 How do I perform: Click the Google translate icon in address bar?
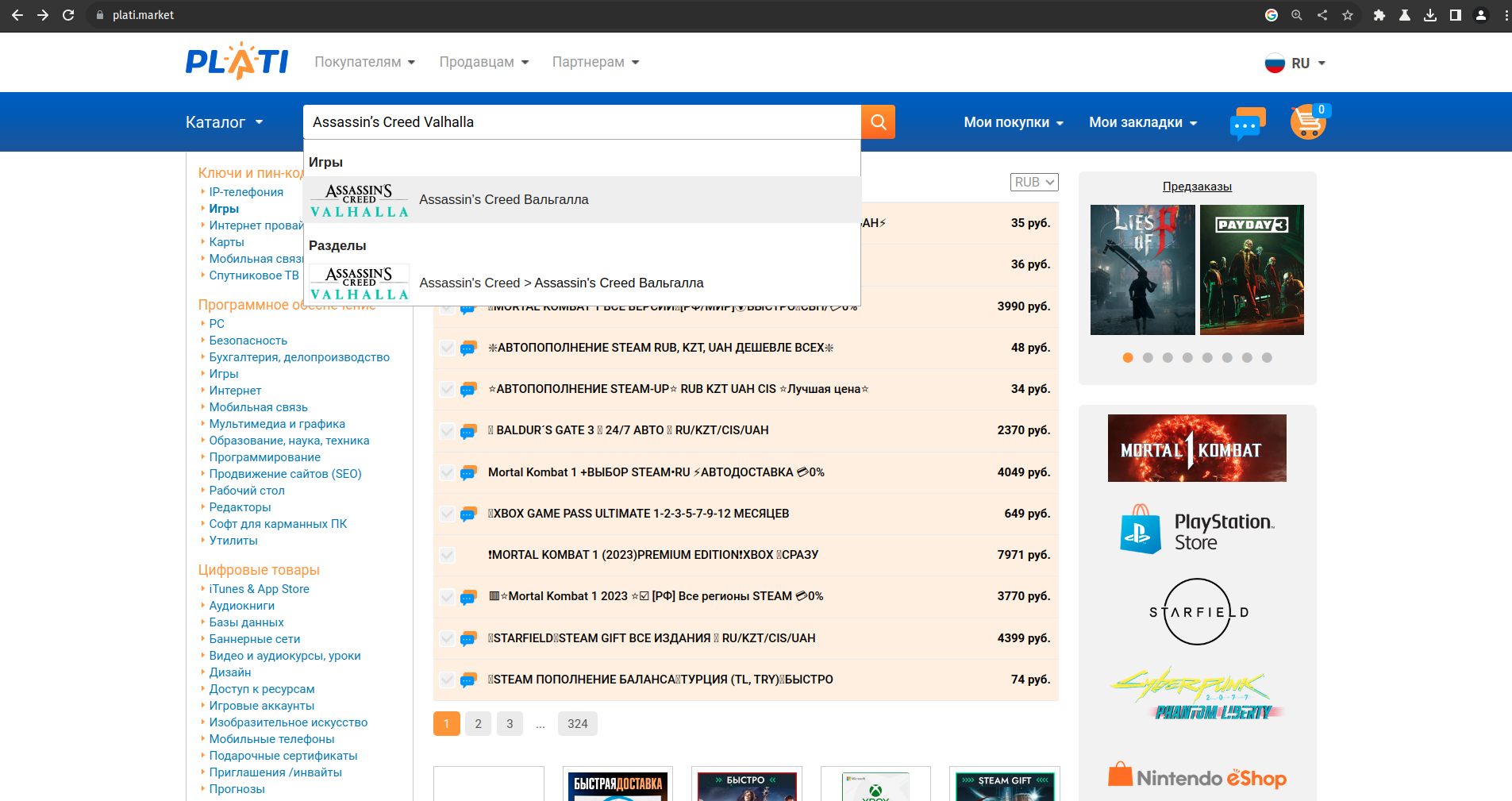[1272, 15]
